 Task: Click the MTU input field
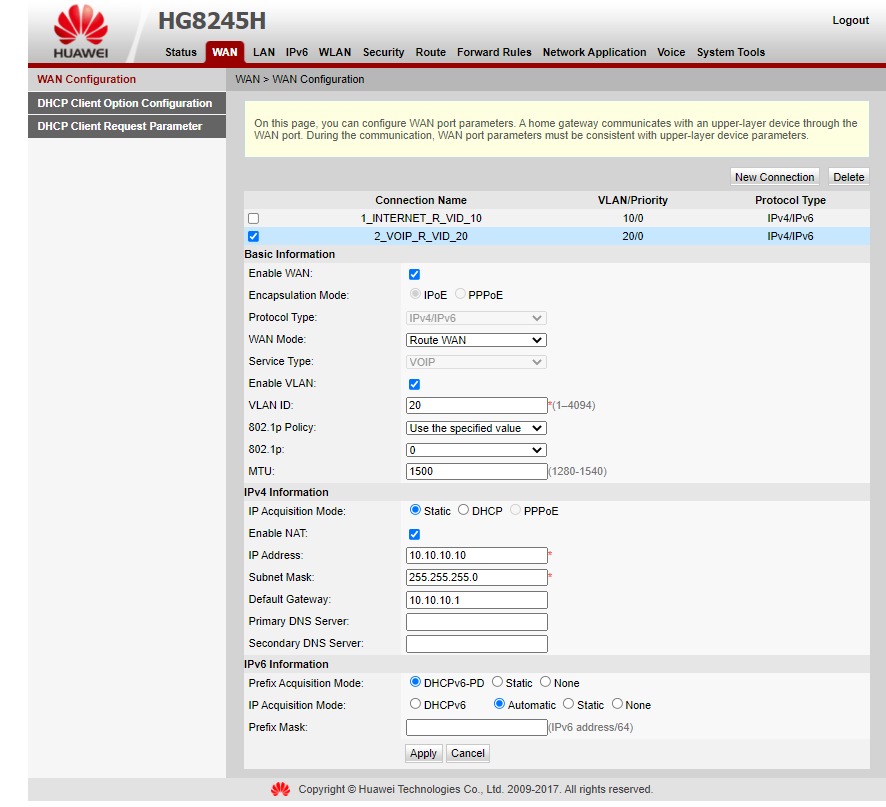pyautogui.click(x=476, y=471)
